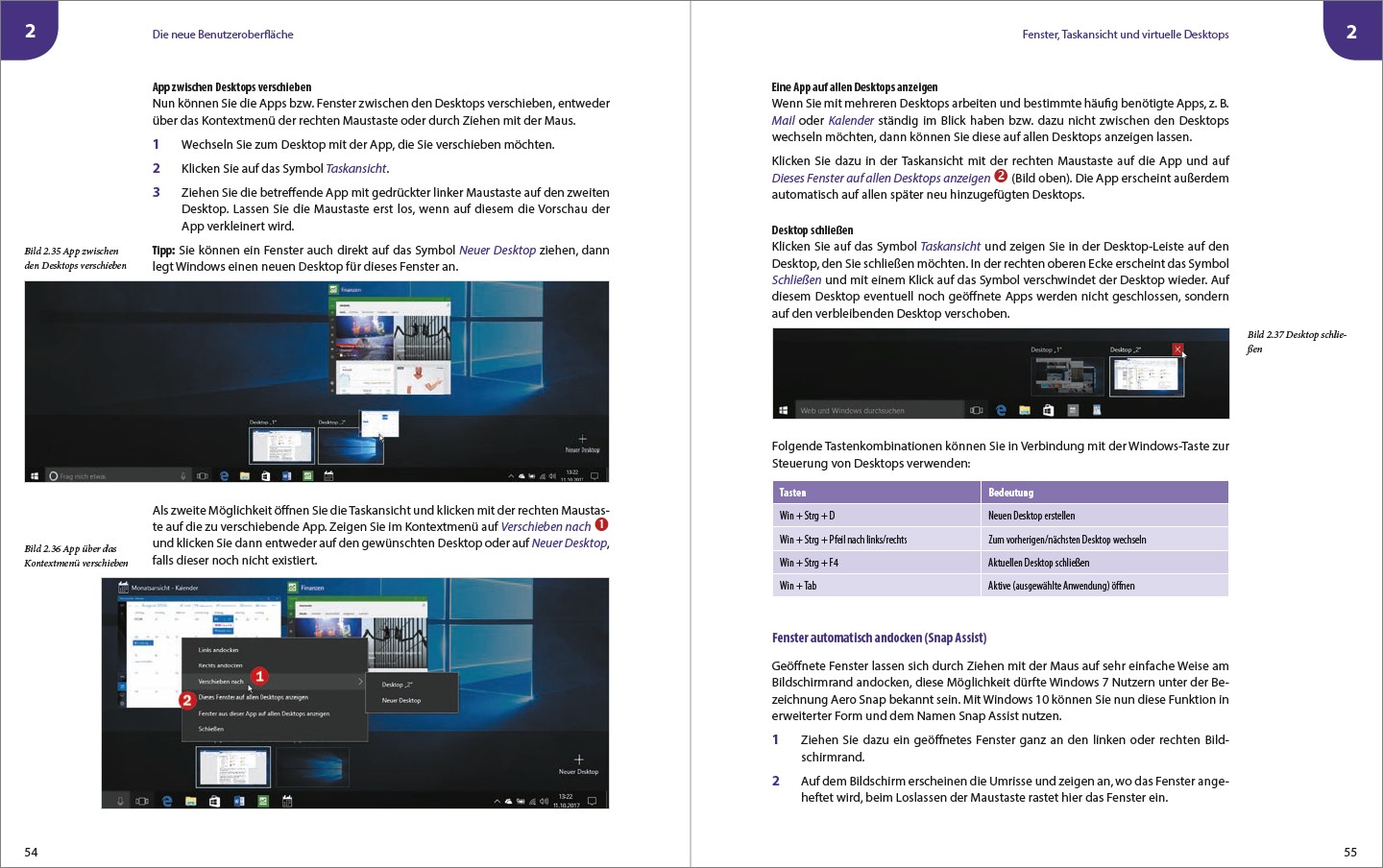The image size is (1383, 868).
Task: Click the Start button left of 'Frag mich etwas'
Action: click(x=35, y=475)
